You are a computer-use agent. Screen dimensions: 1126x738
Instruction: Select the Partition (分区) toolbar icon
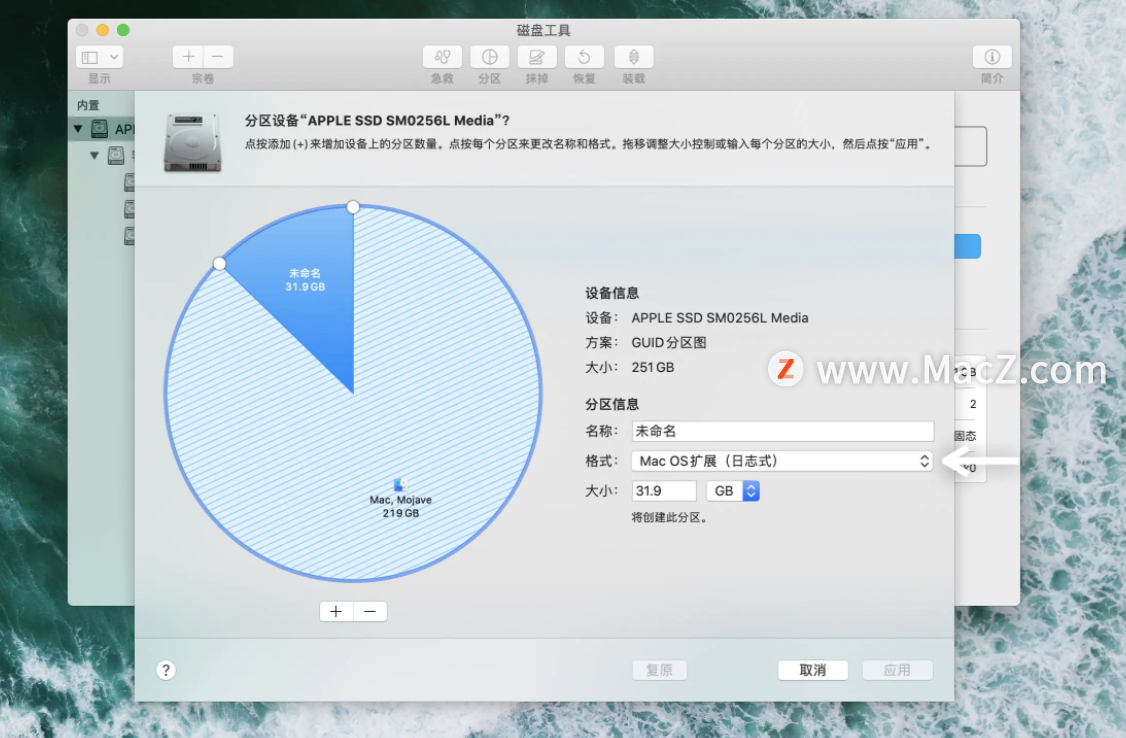(x=490, y=57)
